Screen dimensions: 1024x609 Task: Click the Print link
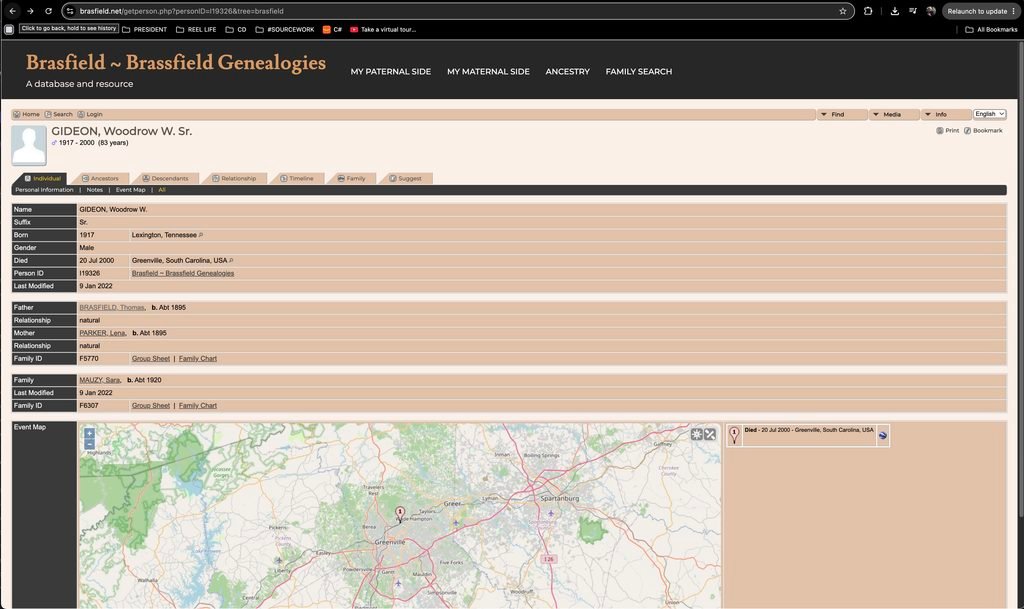[x=948, y=131]
